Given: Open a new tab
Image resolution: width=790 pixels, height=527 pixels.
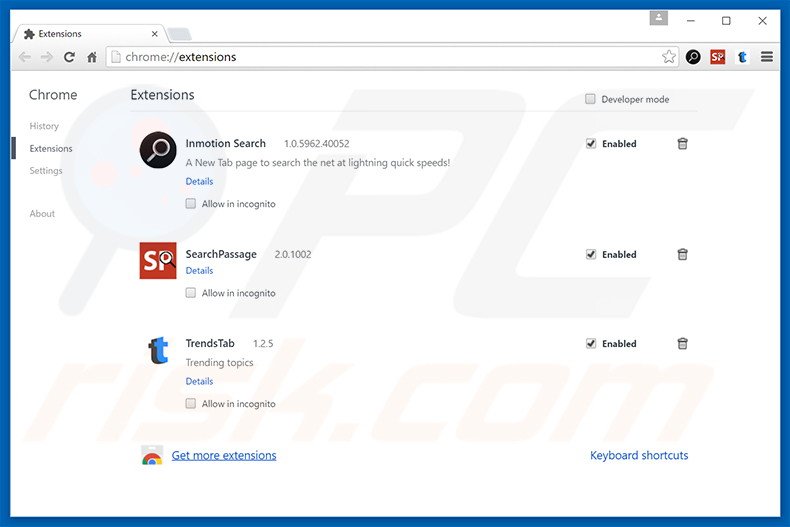Looking at the screenshot, I should (x=179, y=34).
